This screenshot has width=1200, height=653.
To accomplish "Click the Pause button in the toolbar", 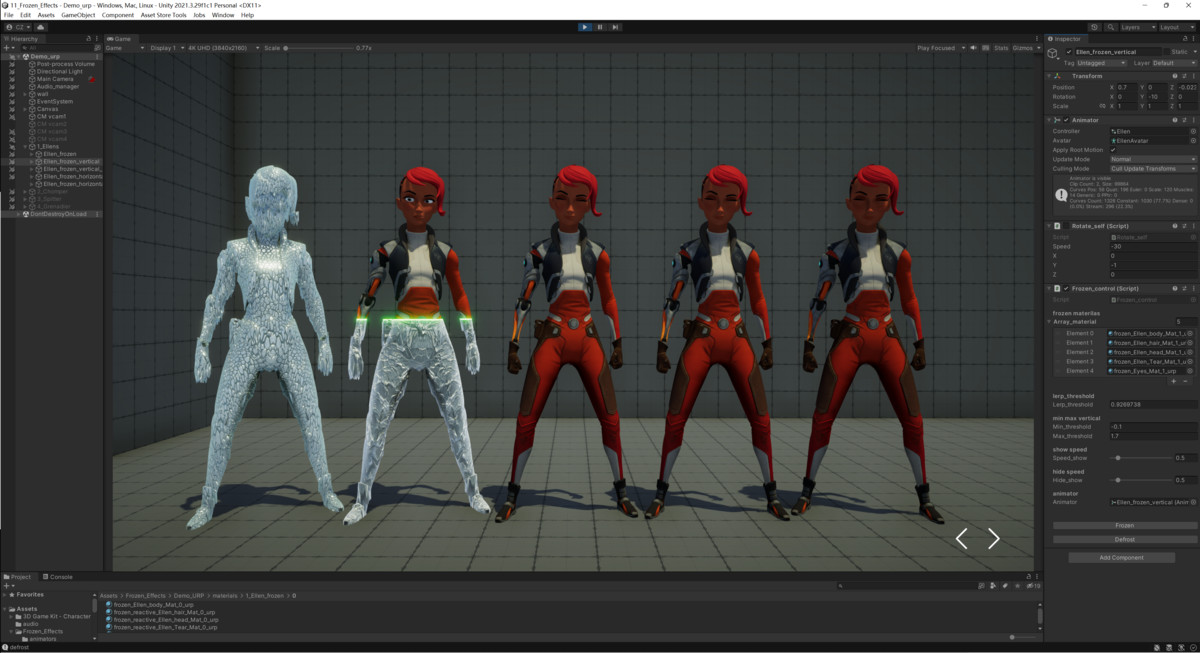I will coord(600,27).
